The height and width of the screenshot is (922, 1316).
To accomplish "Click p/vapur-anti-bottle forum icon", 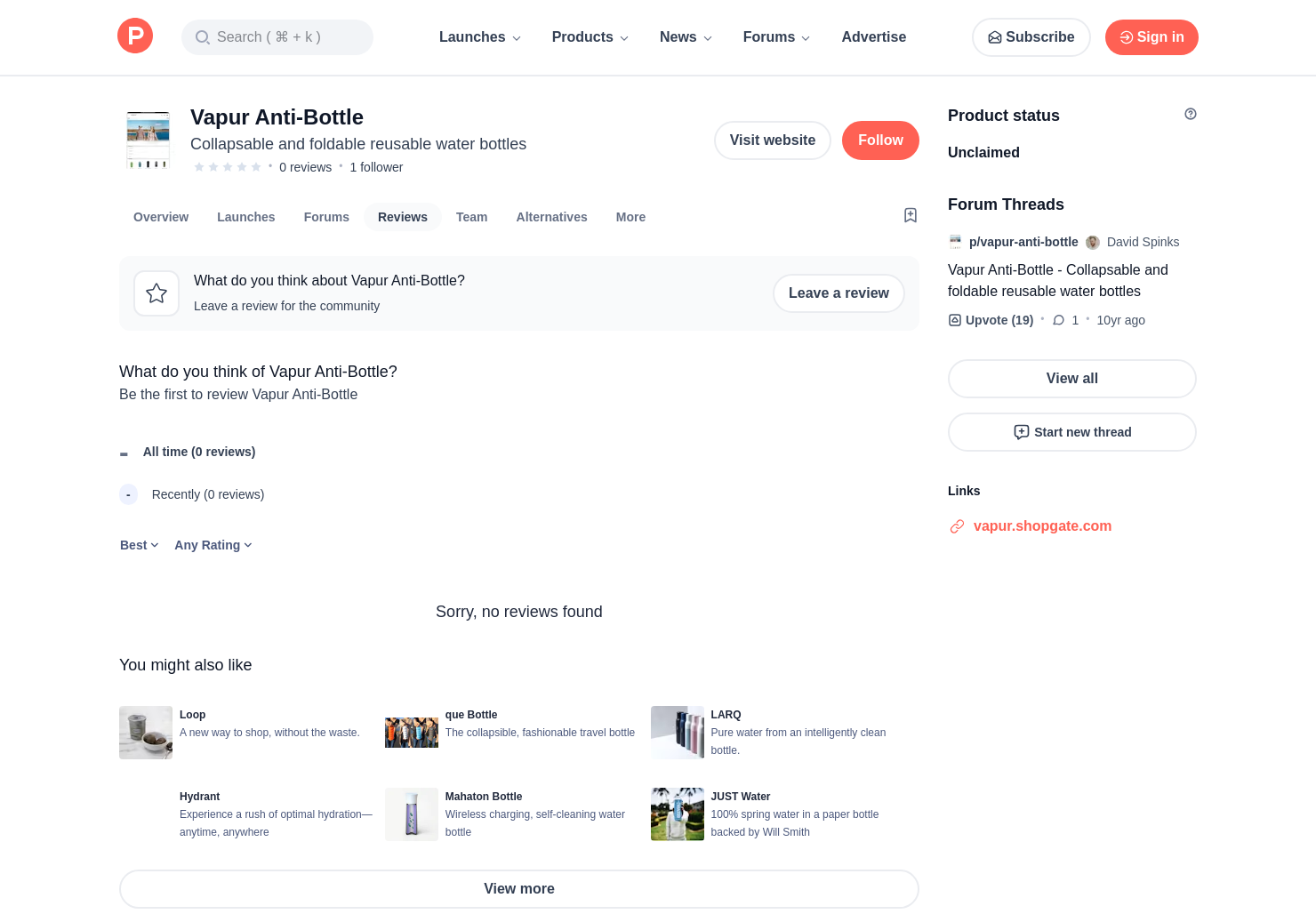I will coord(955,242).
